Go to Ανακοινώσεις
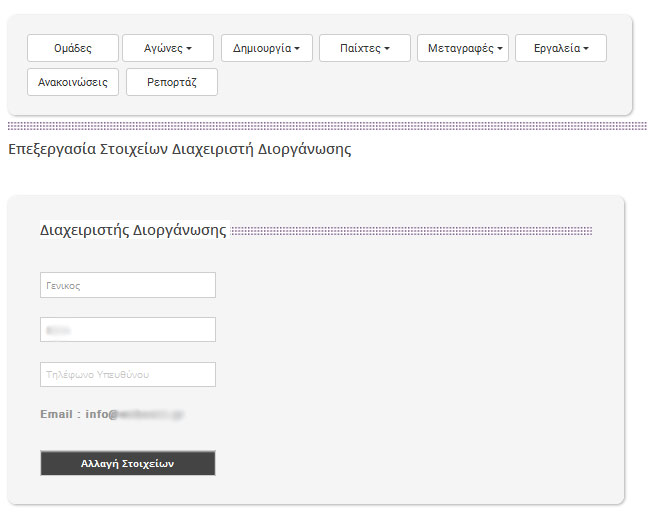Screen dimensions: 651x515 73,82
